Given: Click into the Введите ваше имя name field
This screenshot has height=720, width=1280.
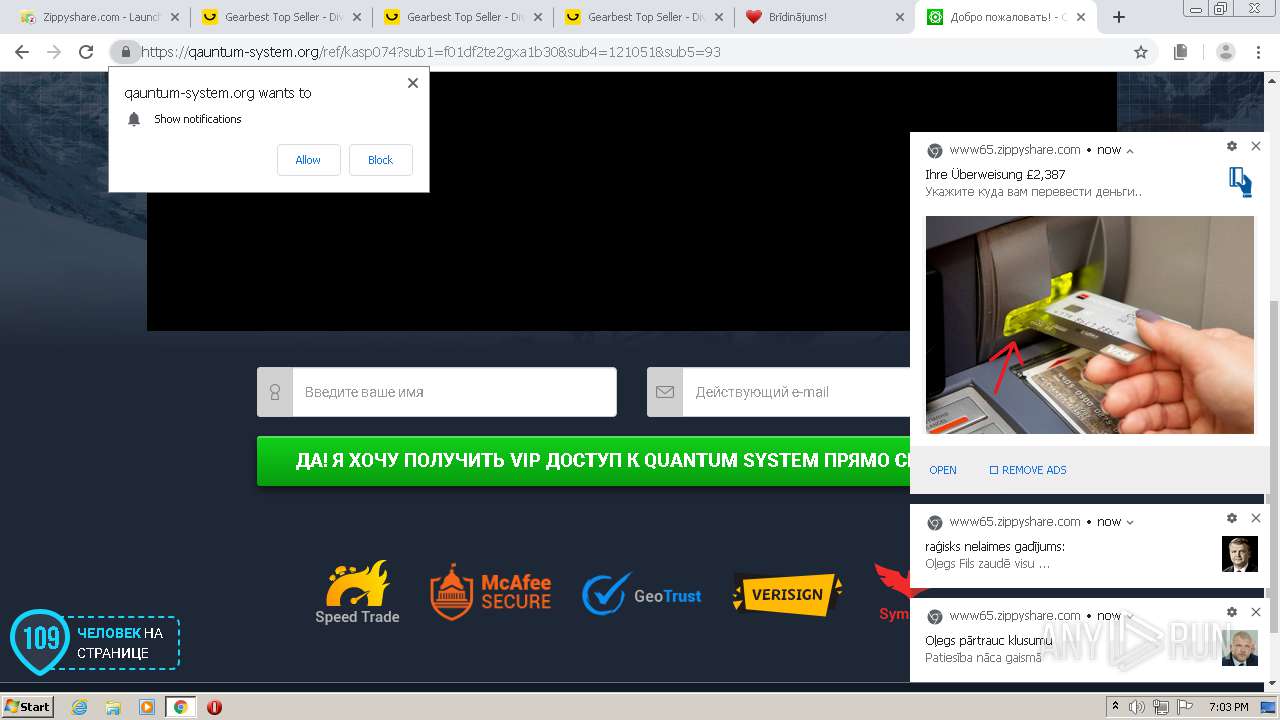Looking at the screenshot, I should [x=437, y=392].
